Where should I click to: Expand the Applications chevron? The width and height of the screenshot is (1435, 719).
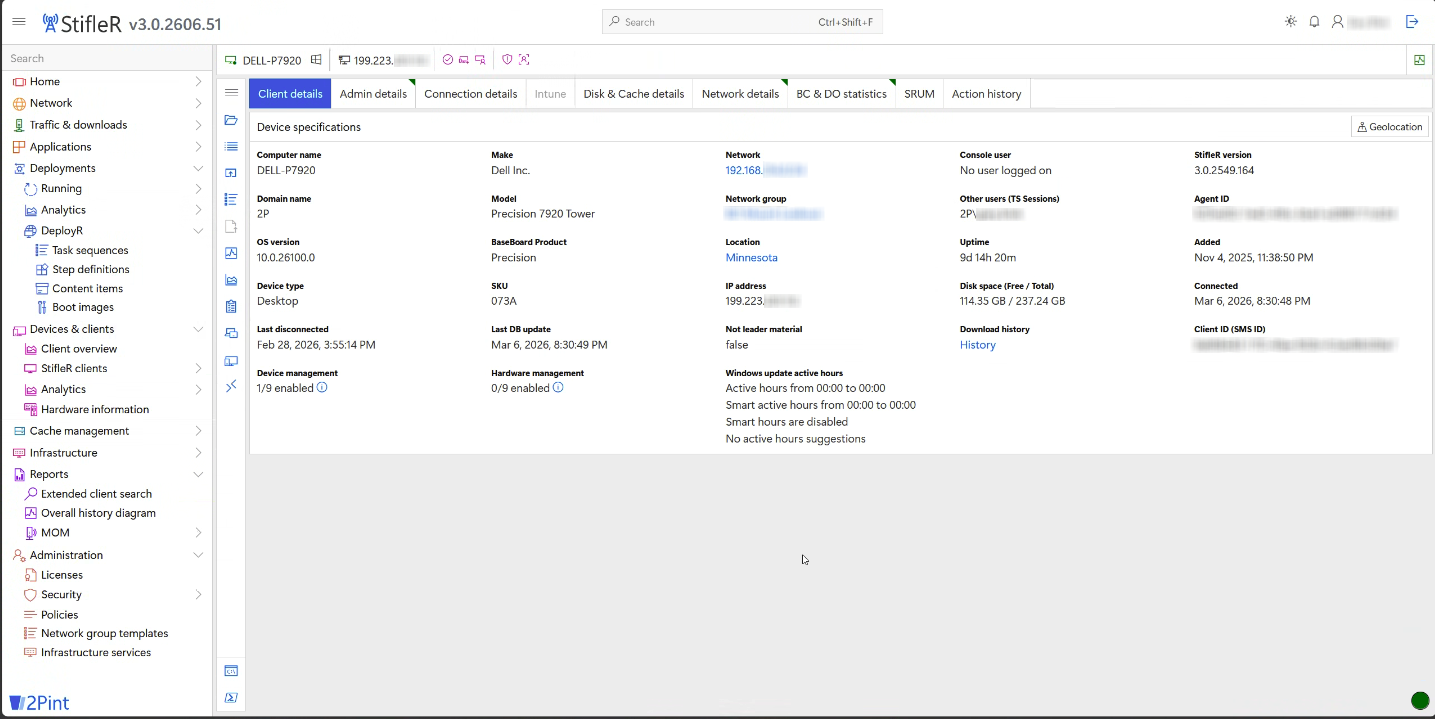[198, 147]
